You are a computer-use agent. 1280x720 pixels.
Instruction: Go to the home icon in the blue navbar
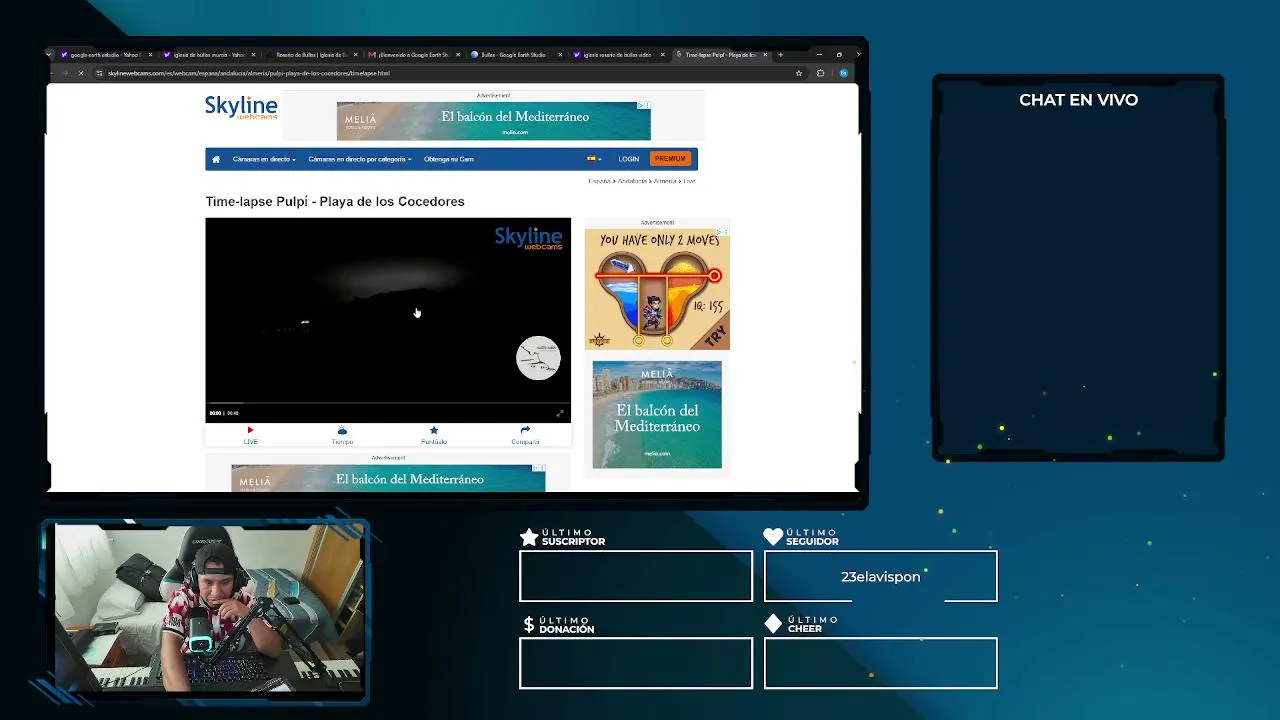point(215,159)
